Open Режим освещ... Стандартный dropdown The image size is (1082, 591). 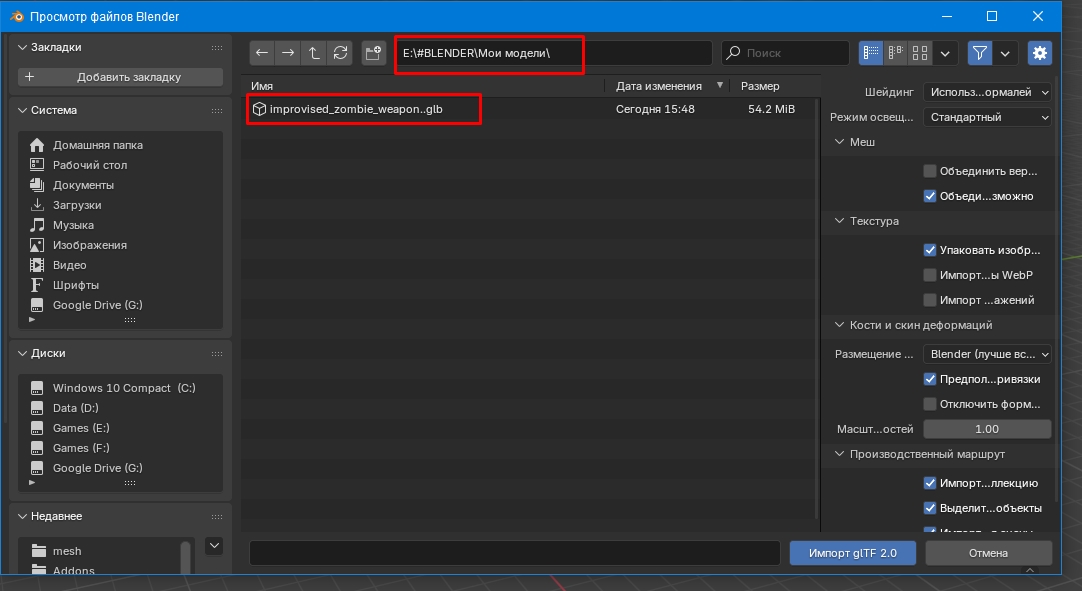[x=987, y=117]
